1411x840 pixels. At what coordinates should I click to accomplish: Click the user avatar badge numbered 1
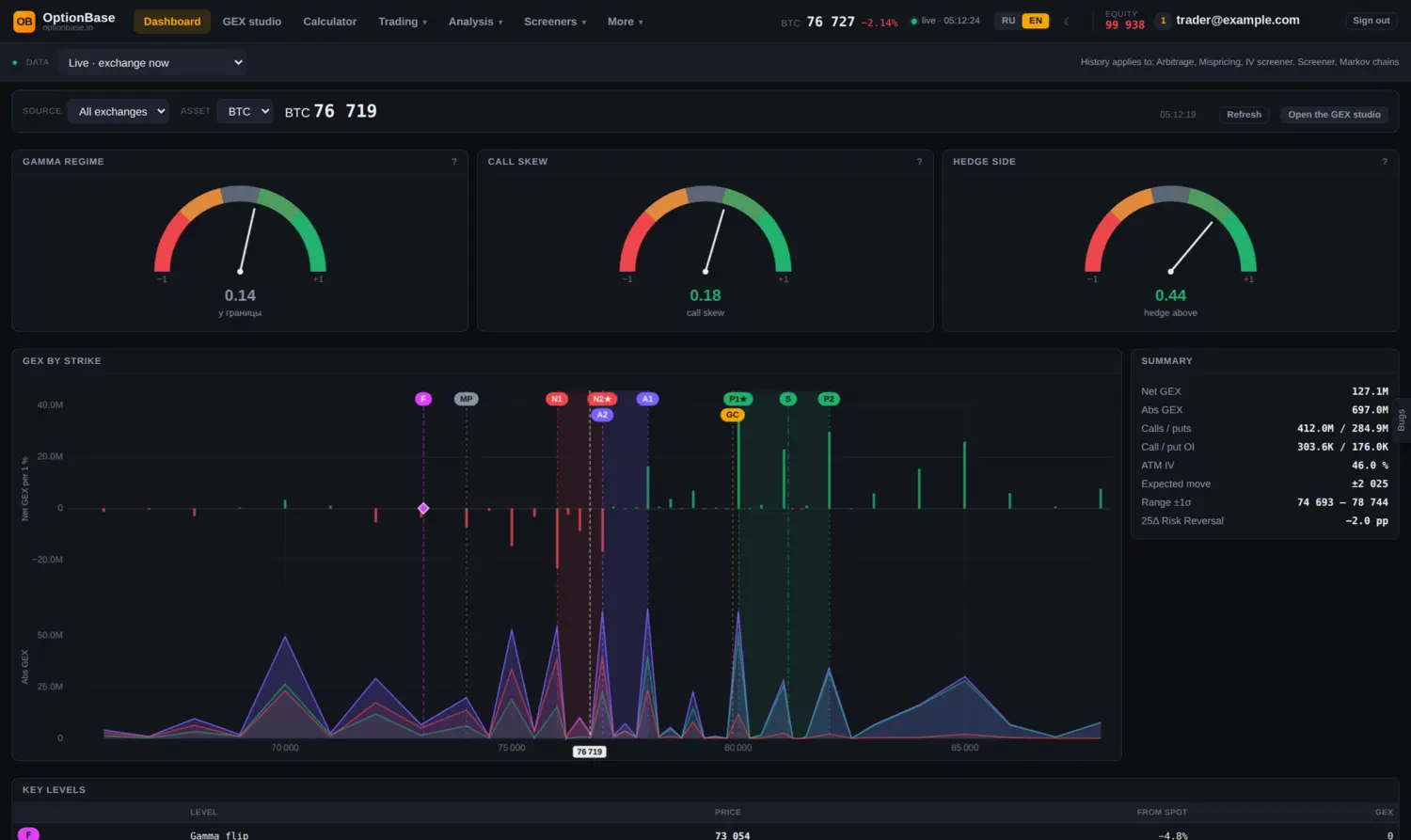(x=1164, y=21)
